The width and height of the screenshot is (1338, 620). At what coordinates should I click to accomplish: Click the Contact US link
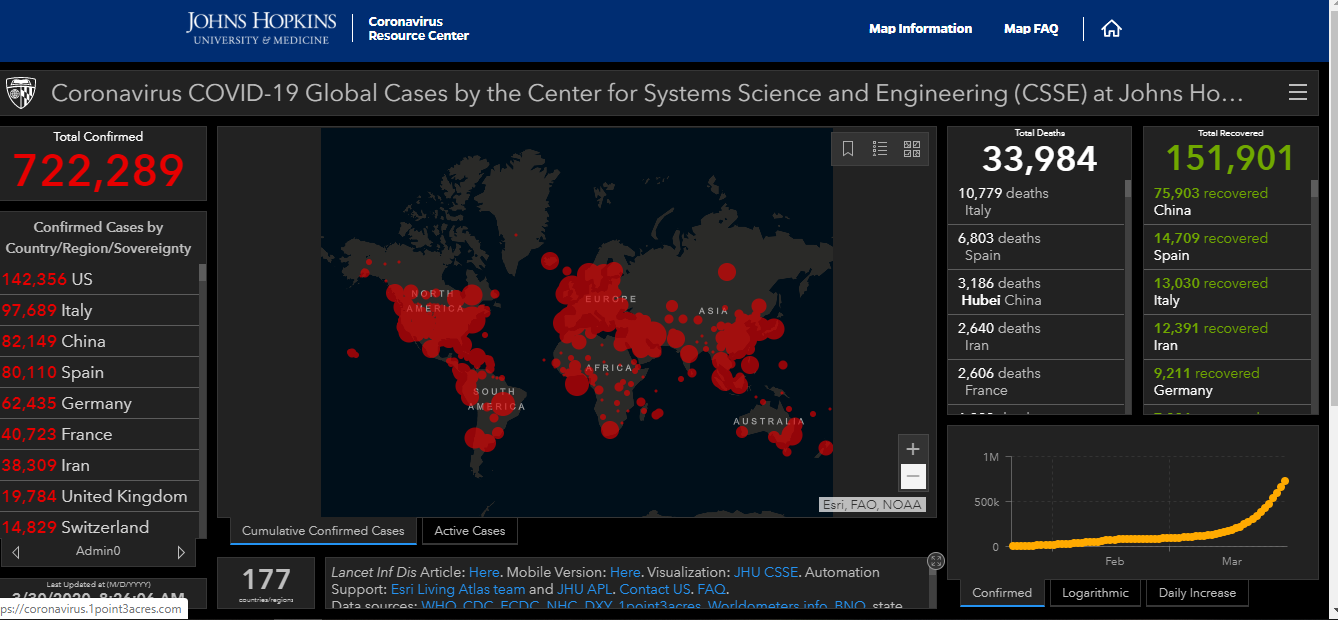tap(655, 590)
